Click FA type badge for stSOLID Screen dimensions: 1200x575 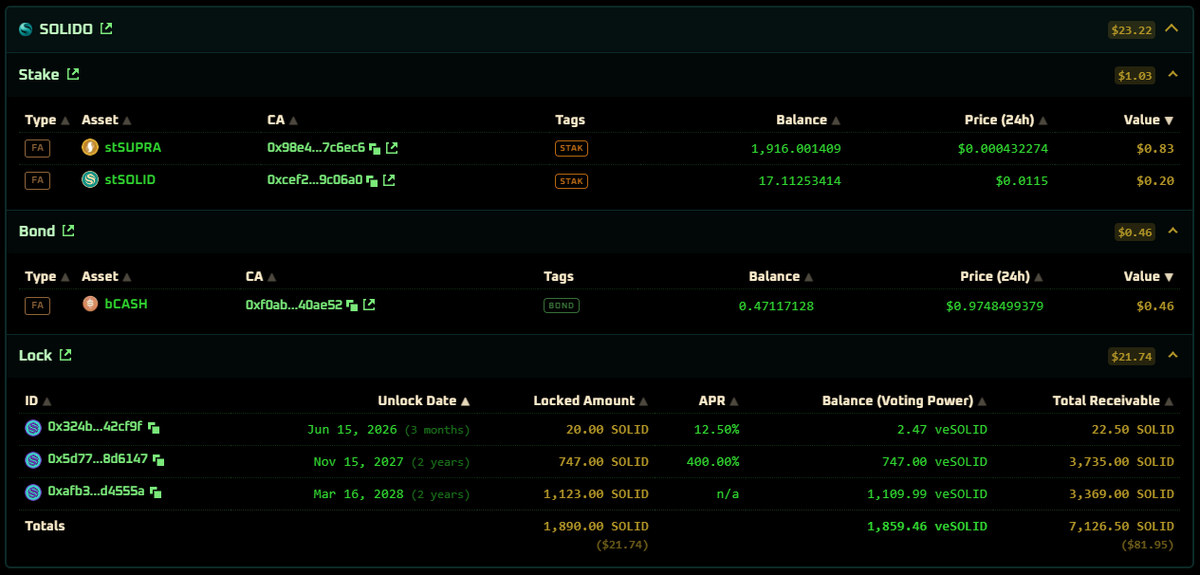37,181
